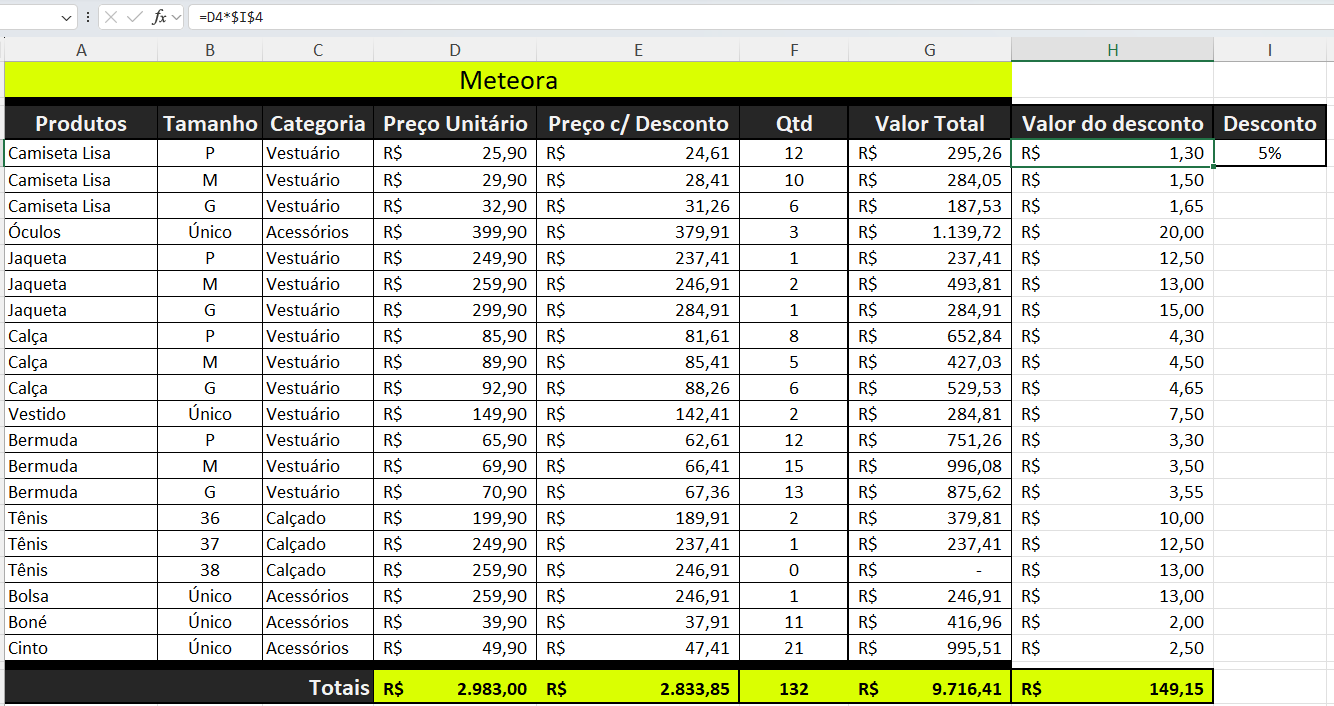Click the Totais label cell
Image resolution: width=1334 pixels, height=706 pixels.
[189, 688]
